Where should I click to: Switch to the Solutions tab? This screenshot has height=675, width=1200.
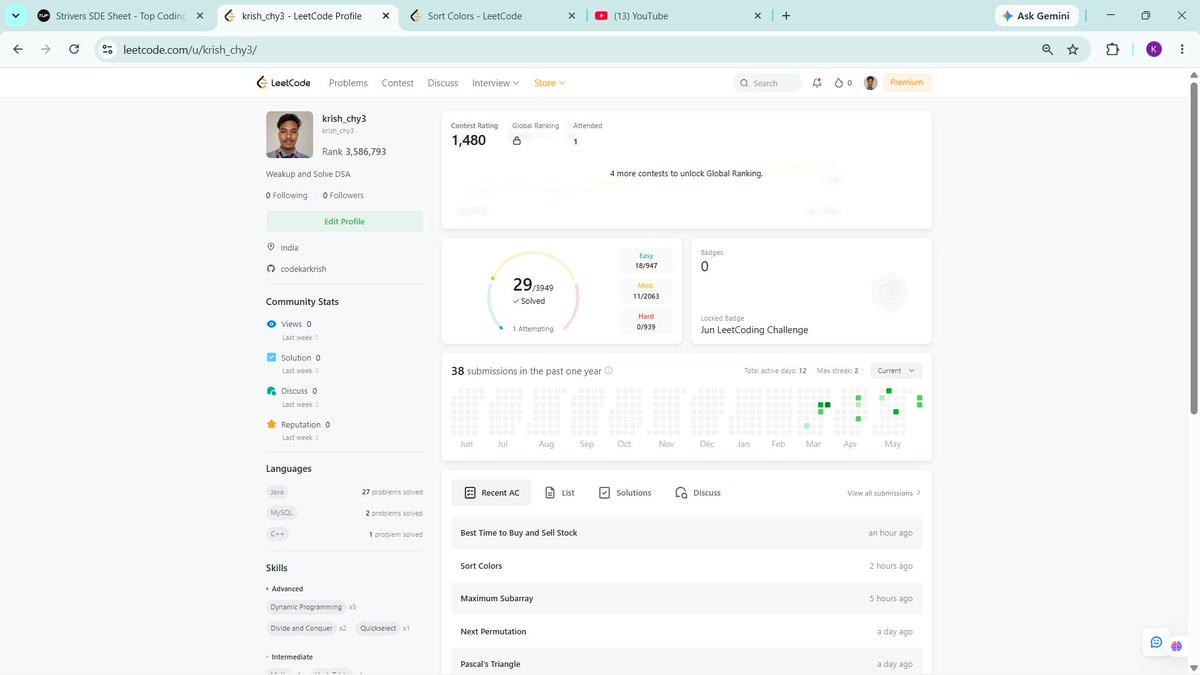(625, 492)
